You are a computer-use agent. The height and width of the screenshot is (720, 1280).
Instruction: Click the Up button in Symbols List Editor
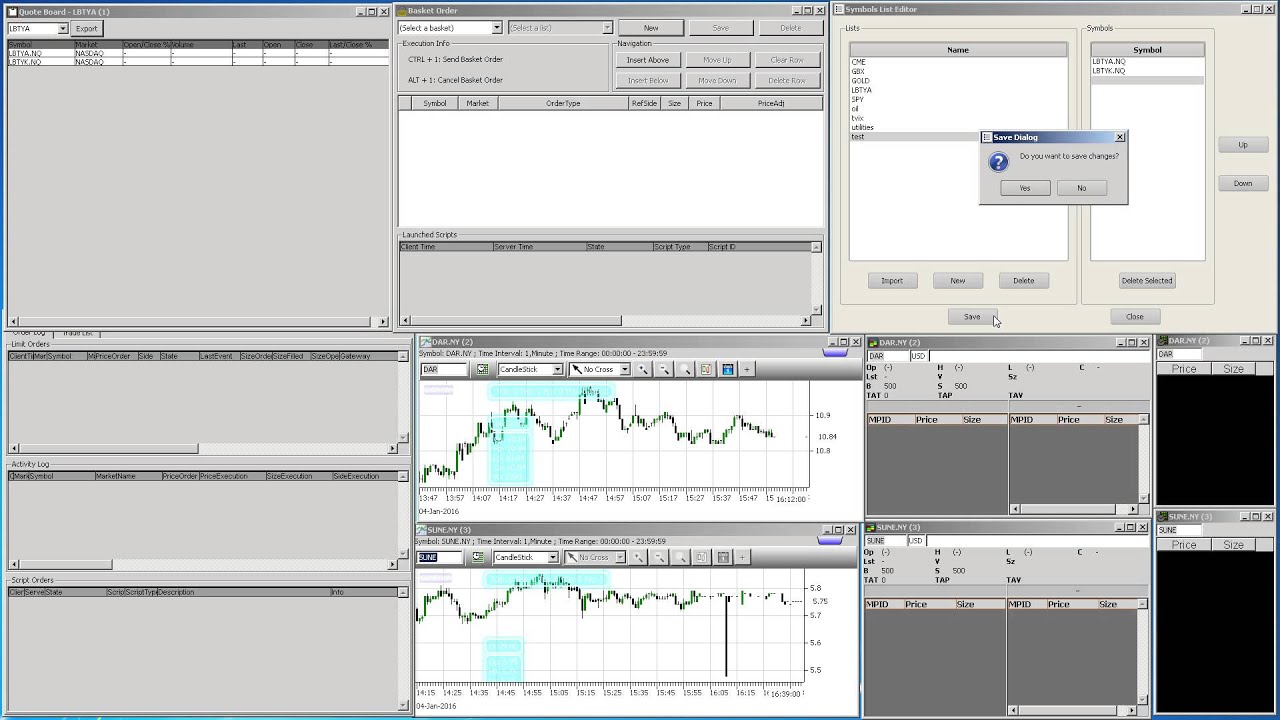coord(1243,145)
